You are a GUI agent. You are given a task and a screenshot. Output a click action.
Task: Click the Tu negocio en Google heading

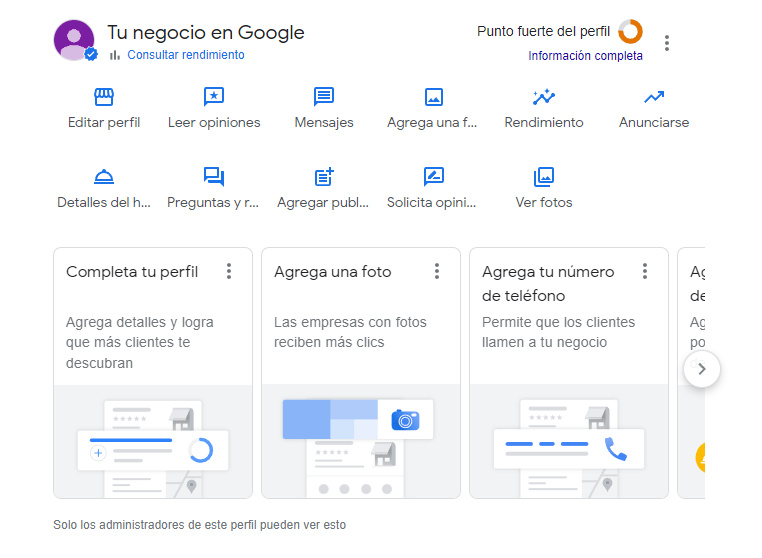206,33
